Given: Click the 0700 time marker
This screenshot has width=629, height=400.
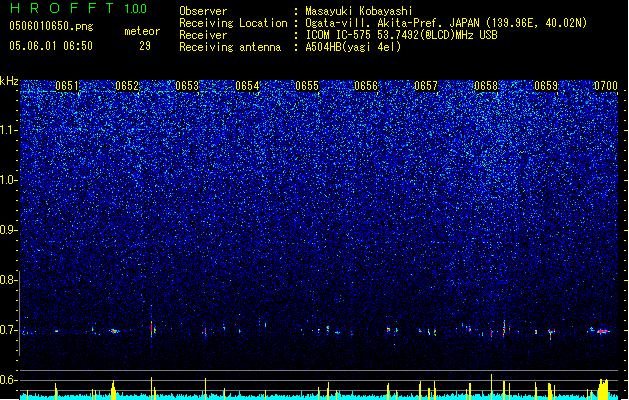Looking at the screenshot, I should (606, 85).
